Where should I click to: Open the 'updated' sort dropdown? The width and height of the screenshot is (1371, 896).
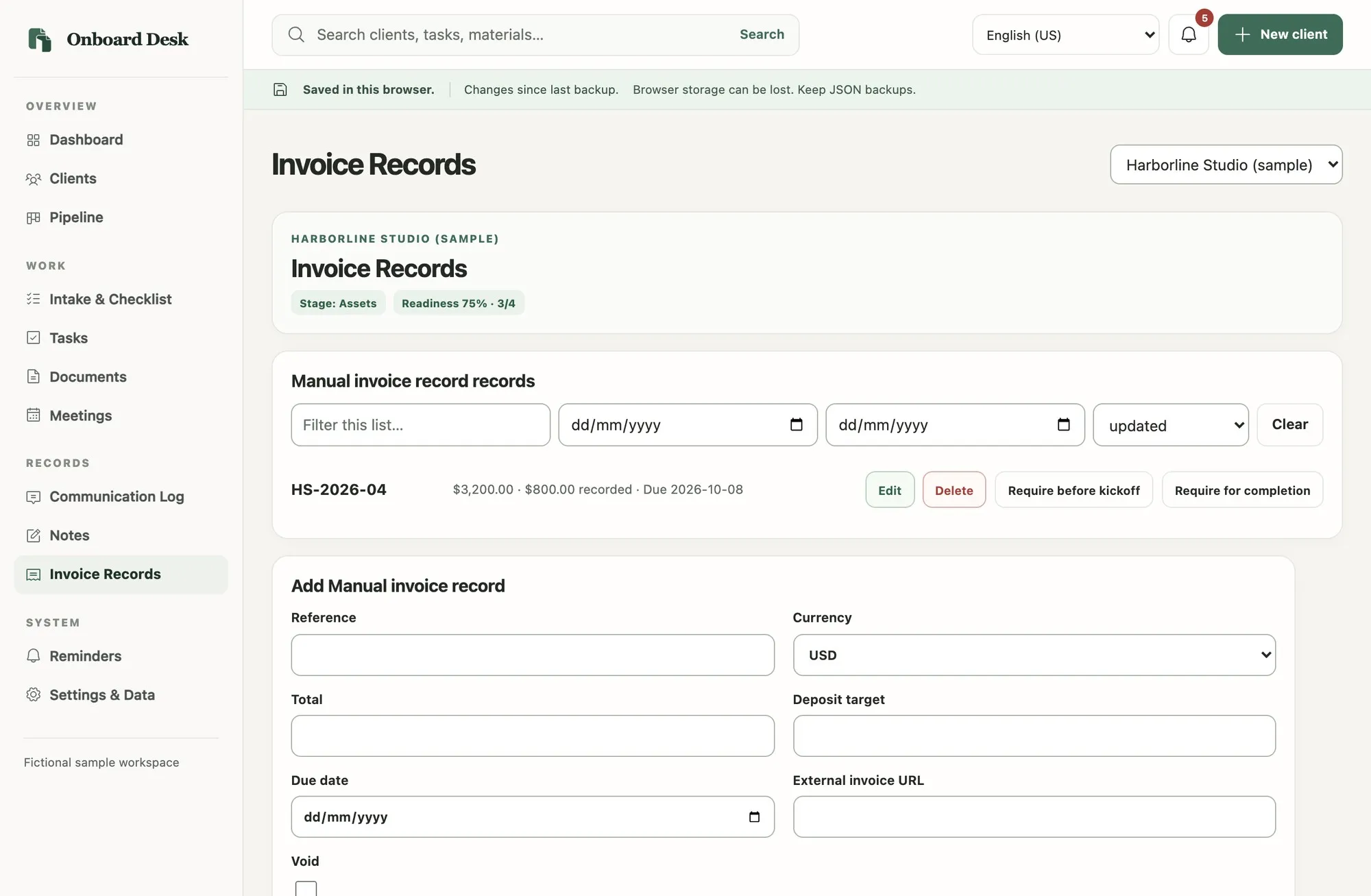pyautogui.click(x=1170, y=425)
